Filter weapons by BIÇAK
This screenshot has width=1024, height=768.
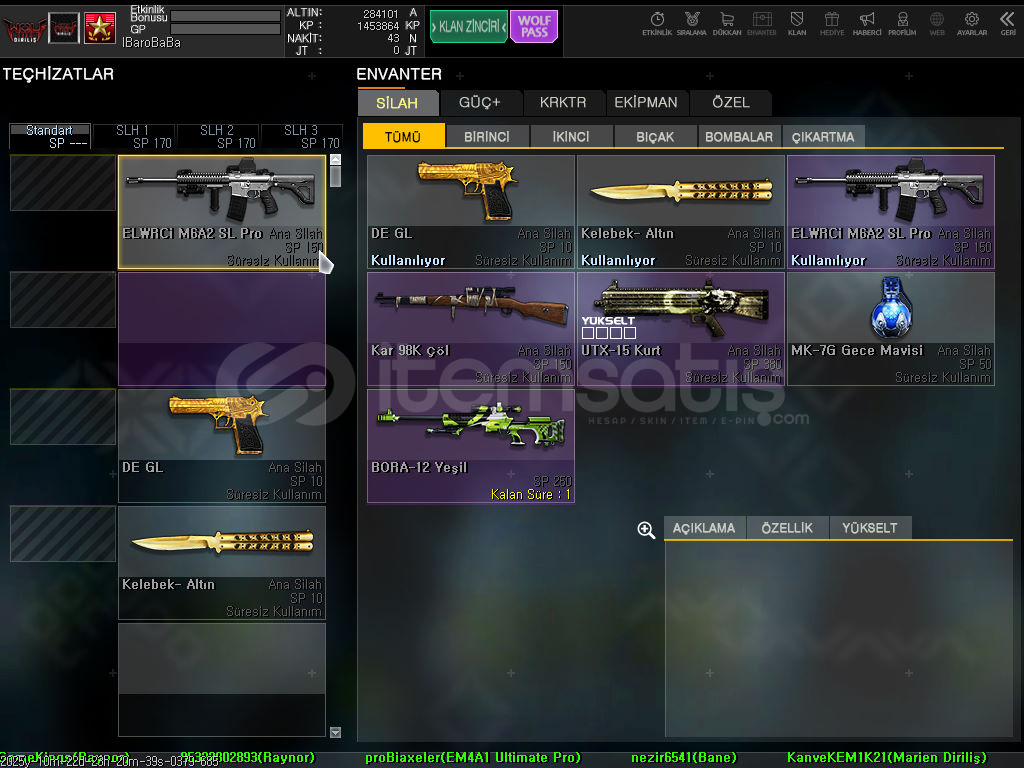click(655, 137)
